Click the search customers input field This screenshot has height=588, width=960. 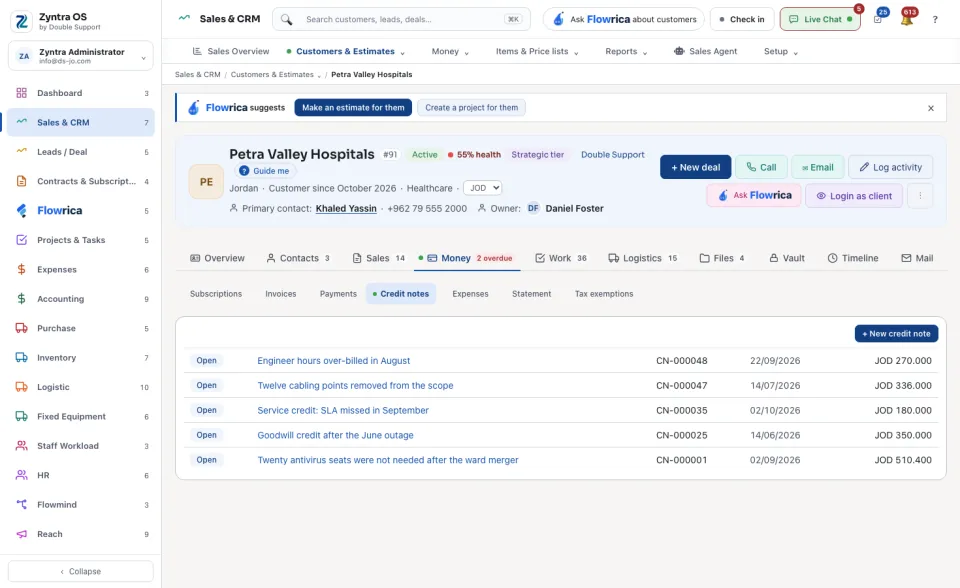[x=401, y=20]
